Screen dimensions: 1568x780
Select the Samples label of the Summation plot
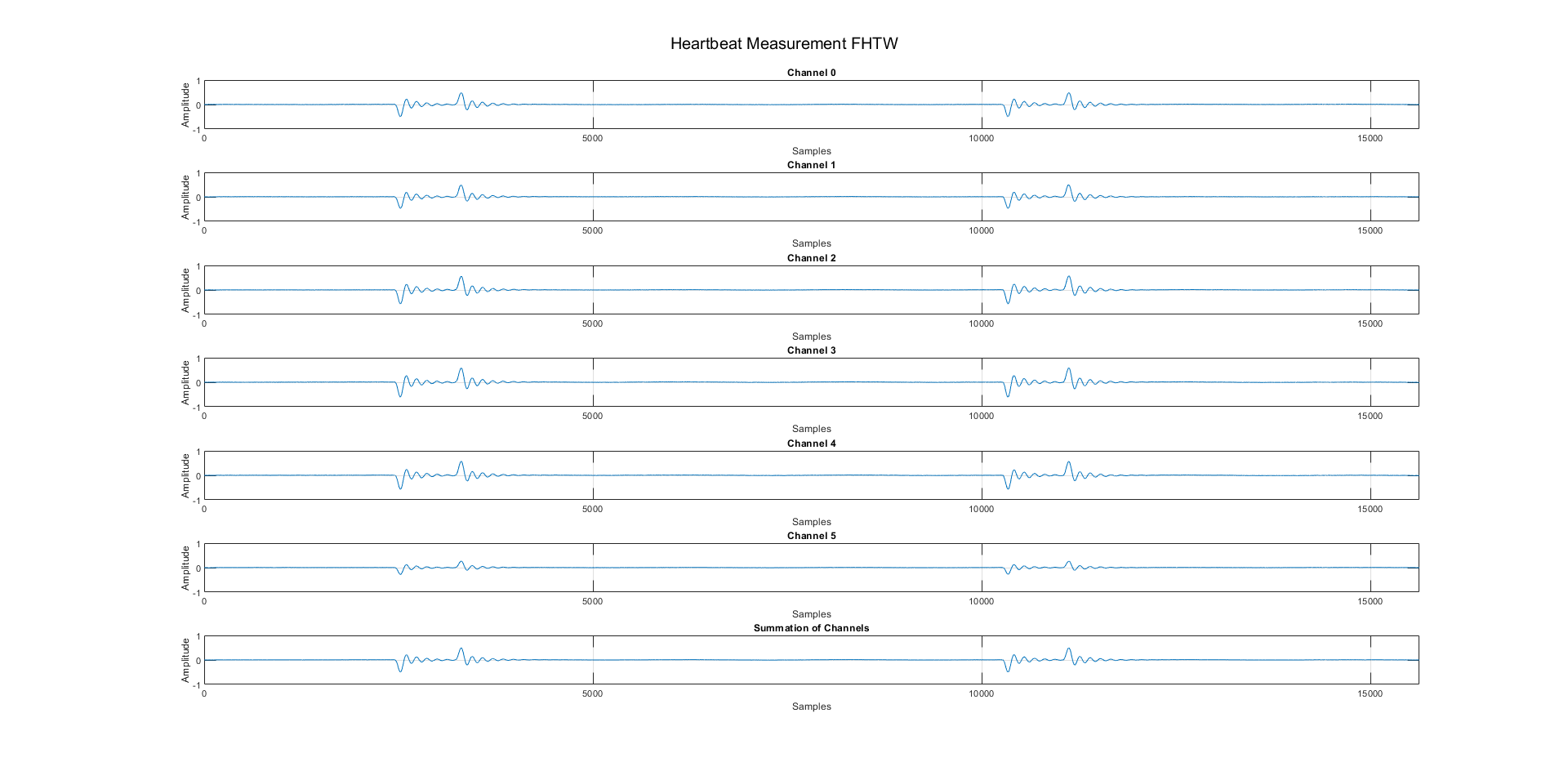tap(811, 706)
